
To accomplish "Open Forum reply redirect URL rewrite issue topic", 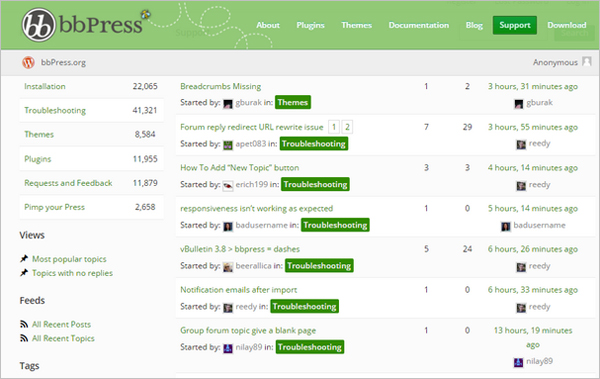I will pos(252,127).
